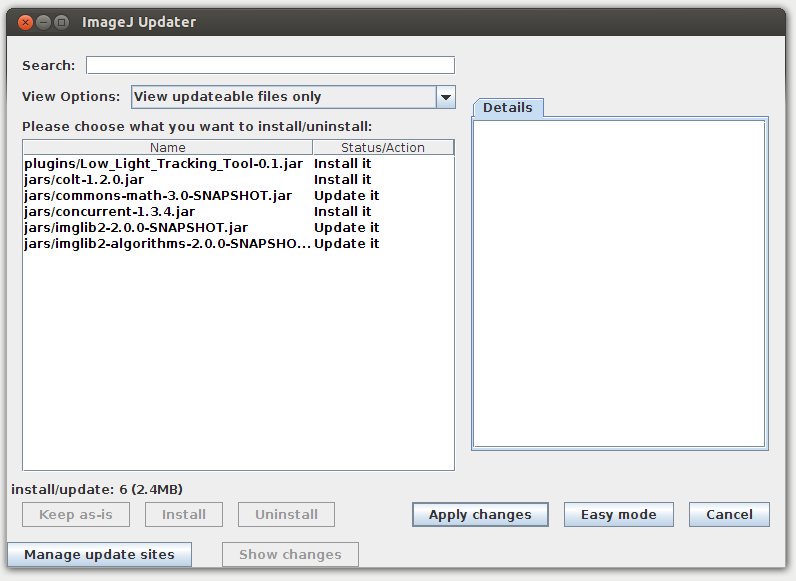Click the Search input field

click(x=270, y=65)
